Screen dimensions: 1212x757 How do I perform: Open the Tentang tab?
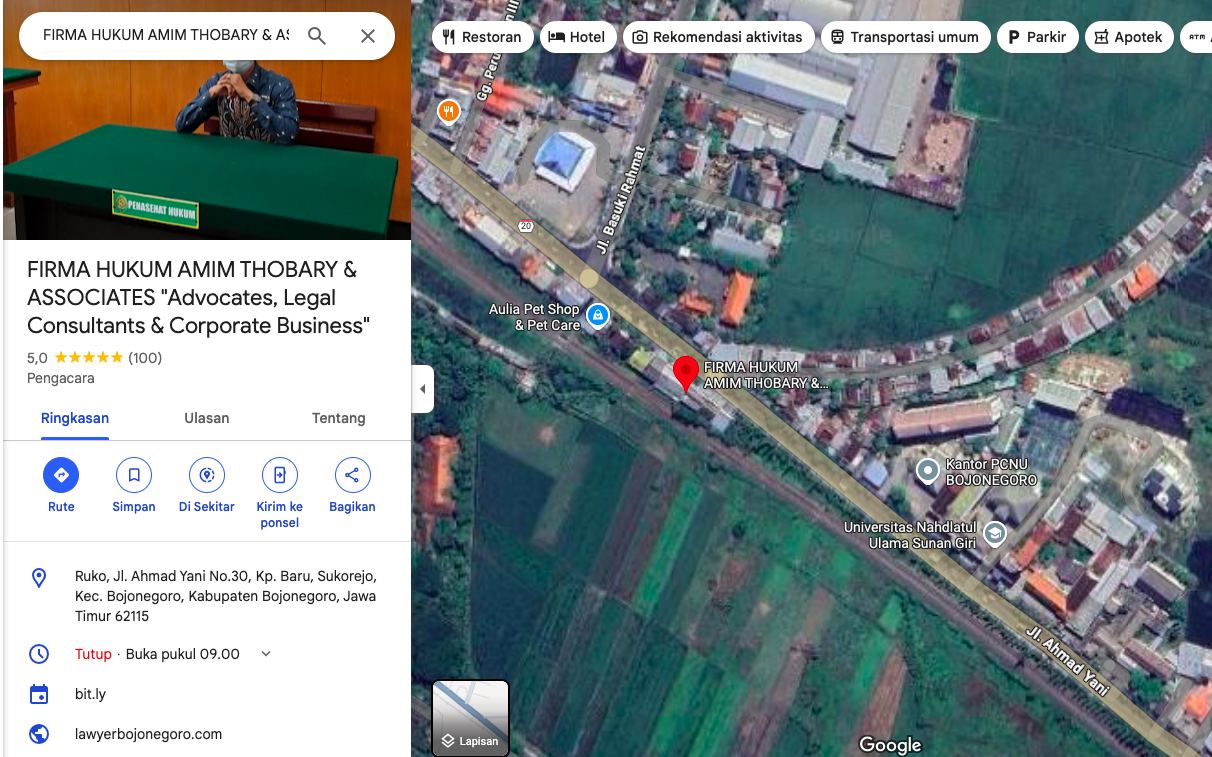(x=338, y=418)
